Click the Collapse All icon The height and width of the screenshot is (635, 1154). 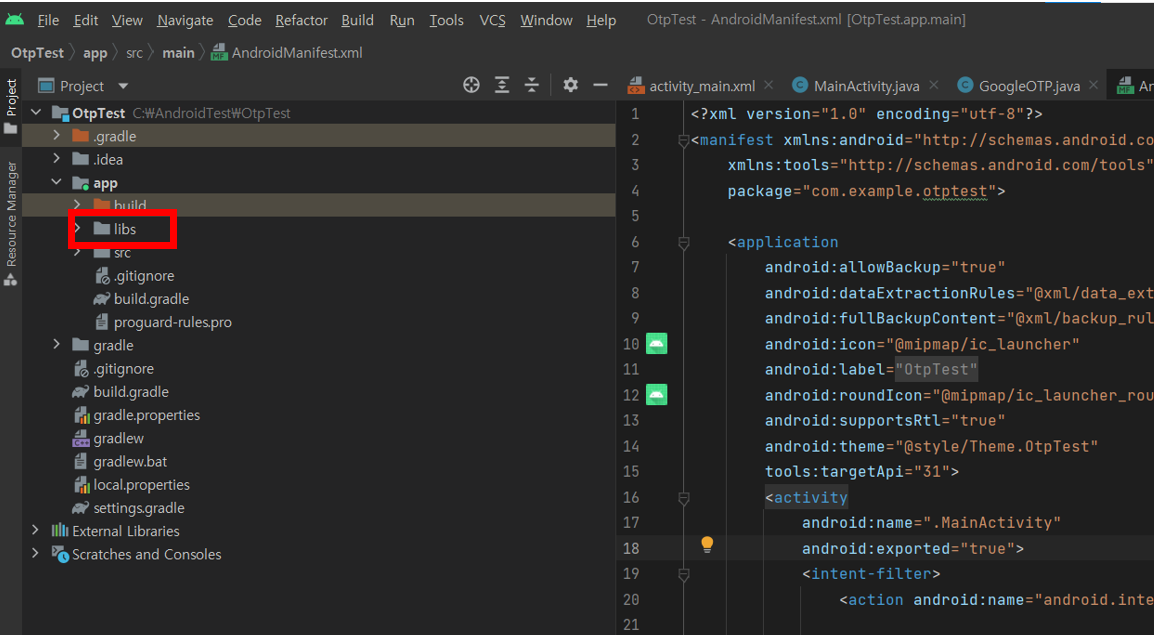click(531, 85)
